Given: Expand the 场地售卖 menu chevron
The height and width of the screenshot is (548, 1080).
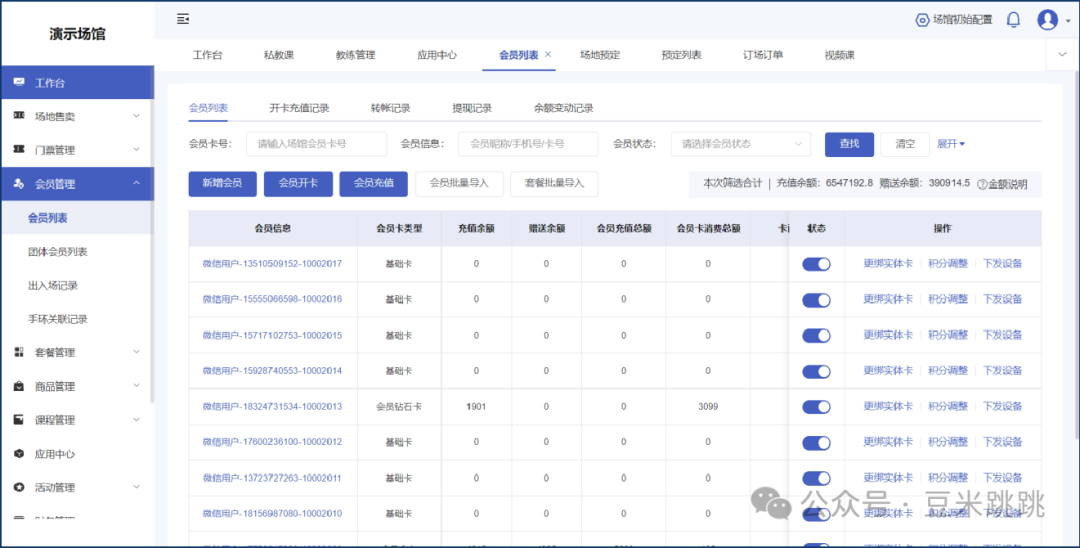Looking at the screenshot, I should [x=136, y=116].
